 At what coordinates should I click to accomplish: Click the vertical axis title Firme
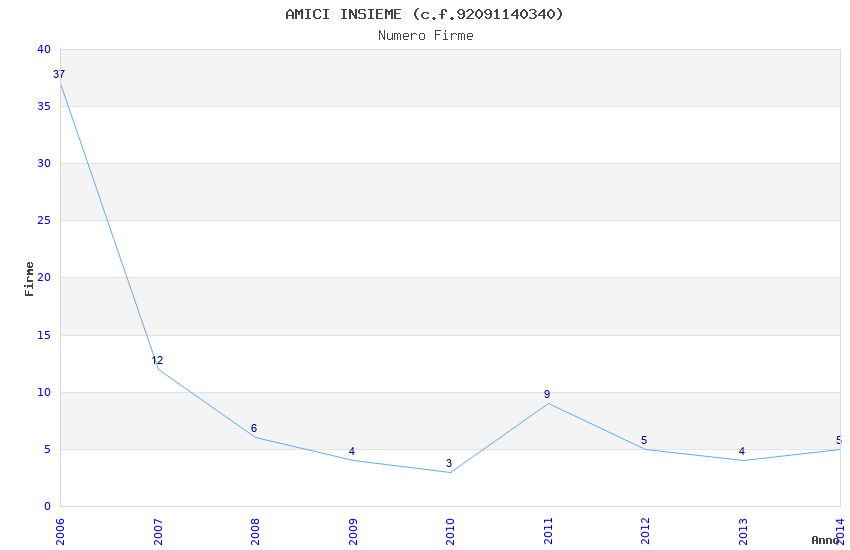pos(30,278)
